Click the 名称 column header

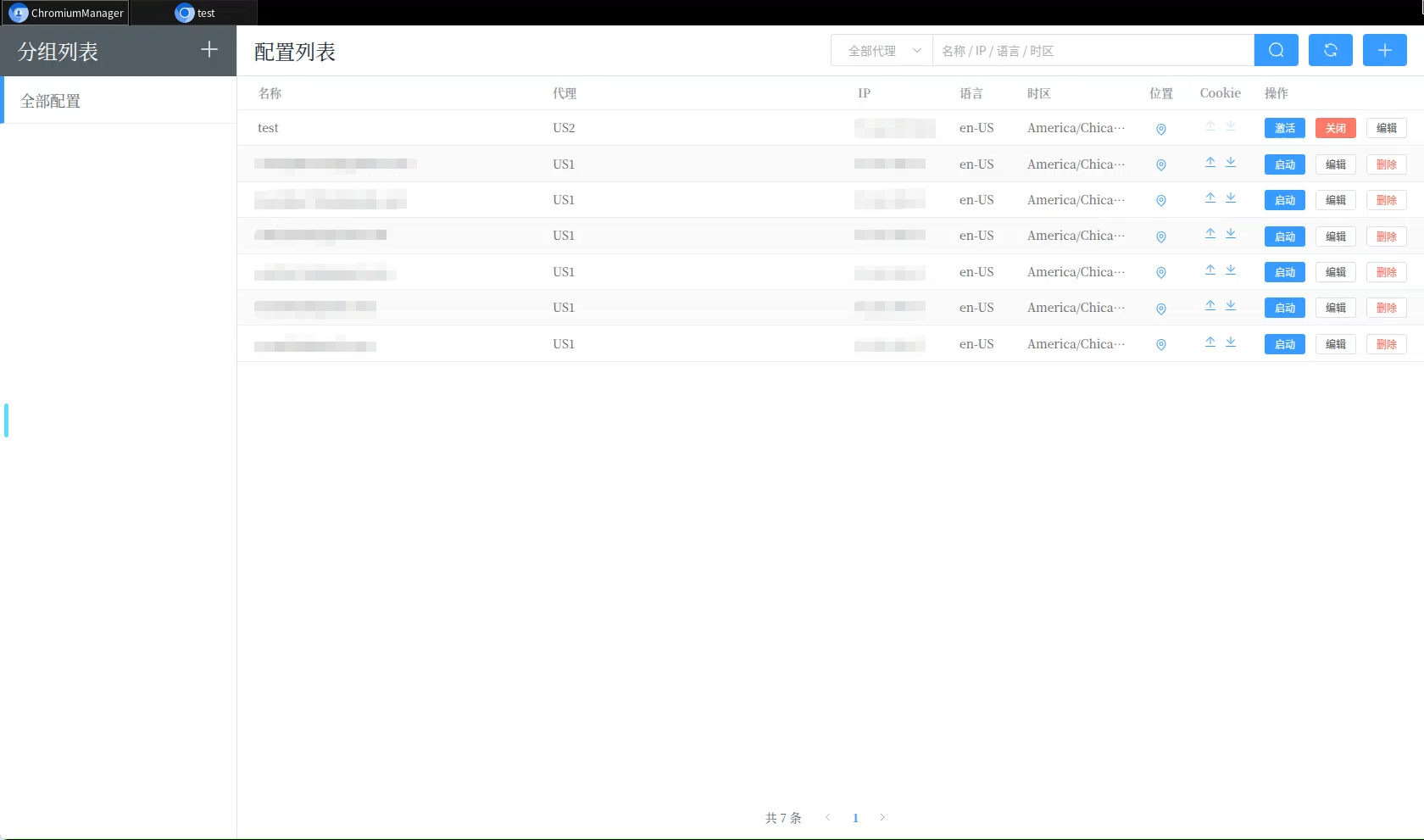point(270,93)
